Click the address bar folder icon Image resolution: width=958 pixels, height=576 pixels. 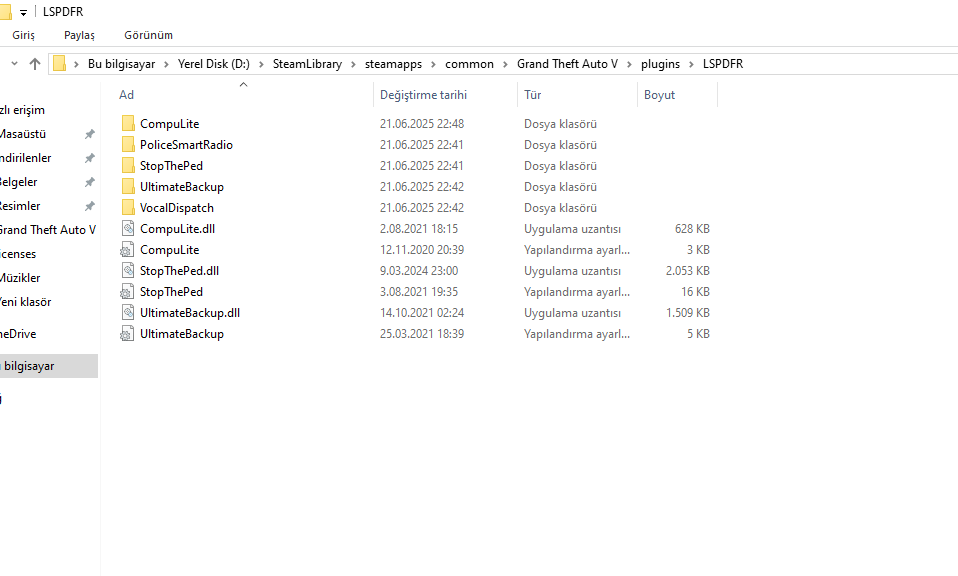point(59,64)
